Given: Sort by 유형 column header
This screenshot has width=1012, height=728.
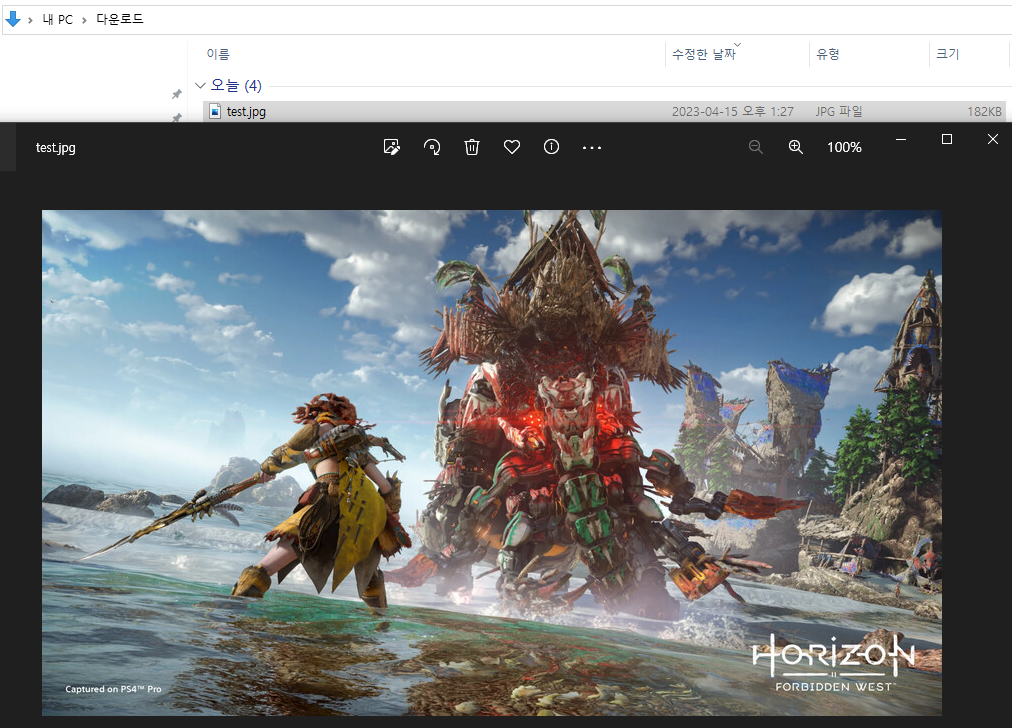Looking at the screenshot, I should [827, 54].
